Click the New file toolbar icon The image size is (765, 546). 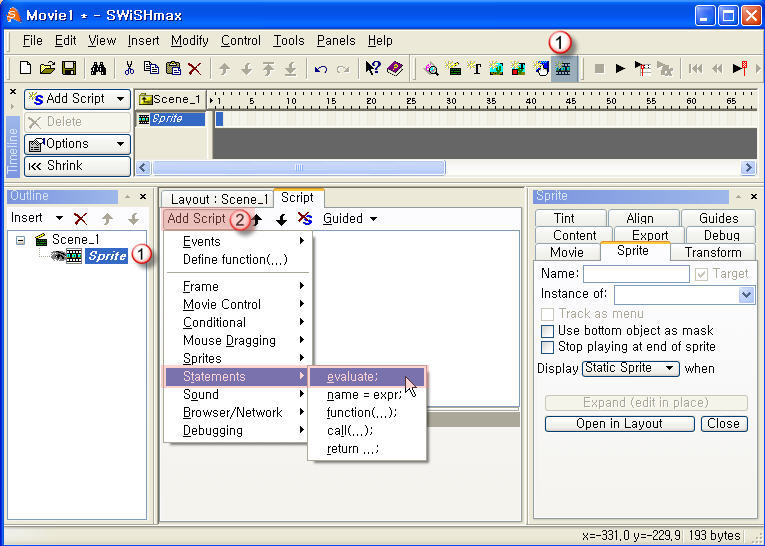point(25,68)
